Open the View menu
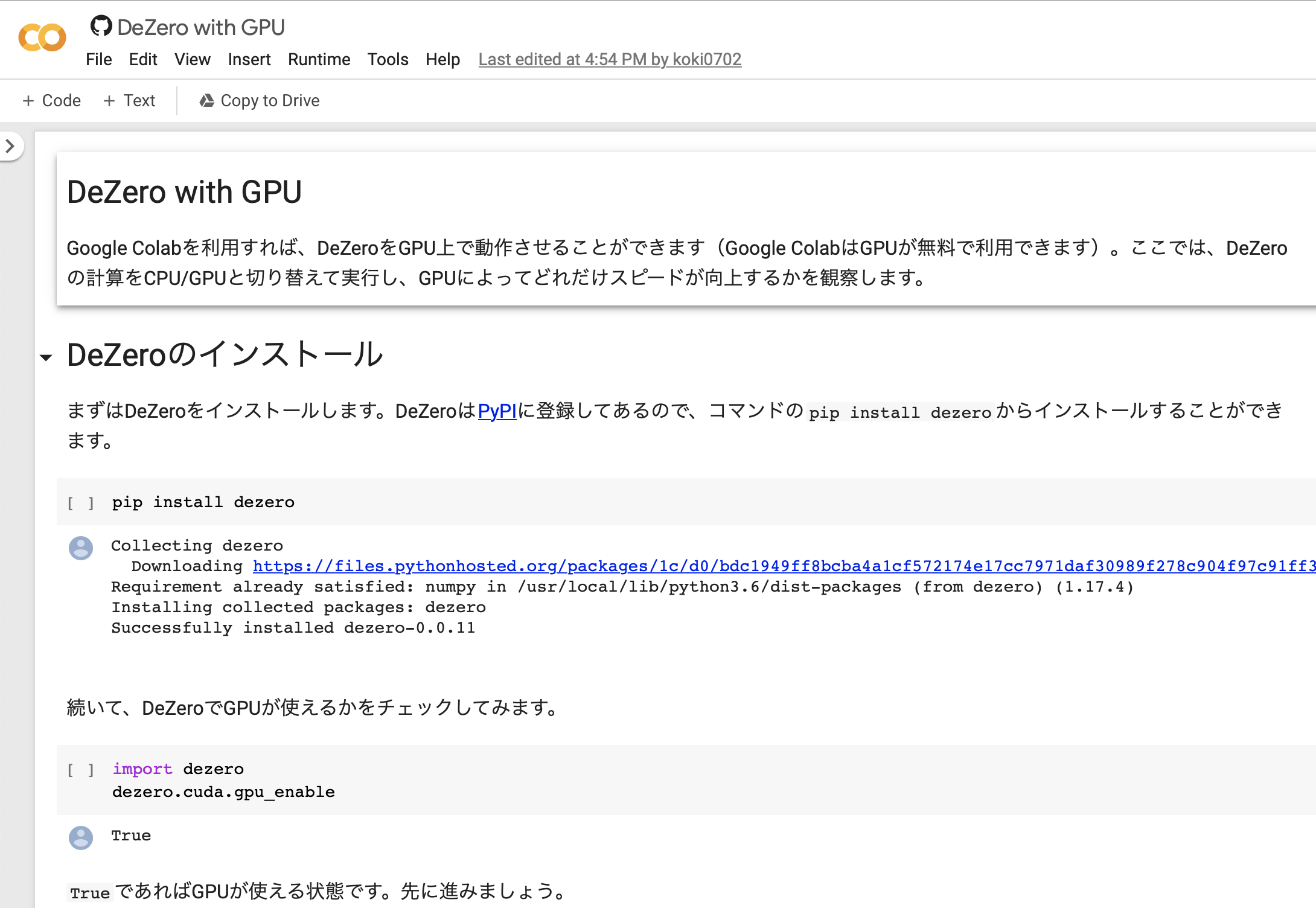Image resolution: width=1316 pixels, height=908 pixels. coord(192,59)
